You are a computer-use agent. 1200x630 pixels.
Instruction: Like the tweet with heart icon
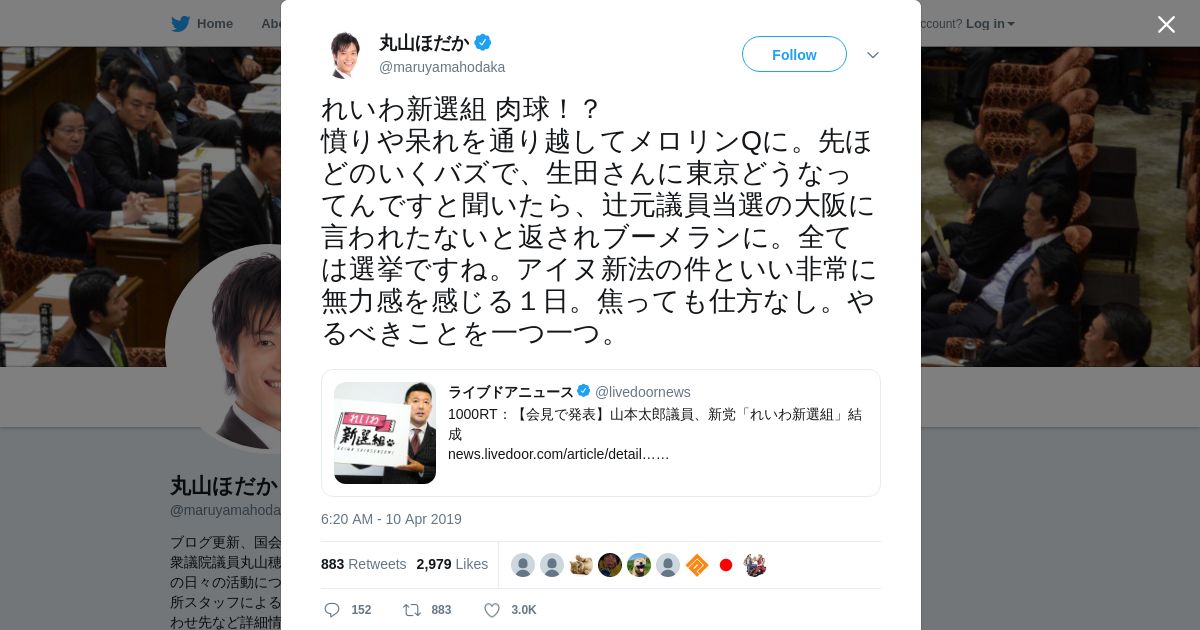(x=491, y=610)
